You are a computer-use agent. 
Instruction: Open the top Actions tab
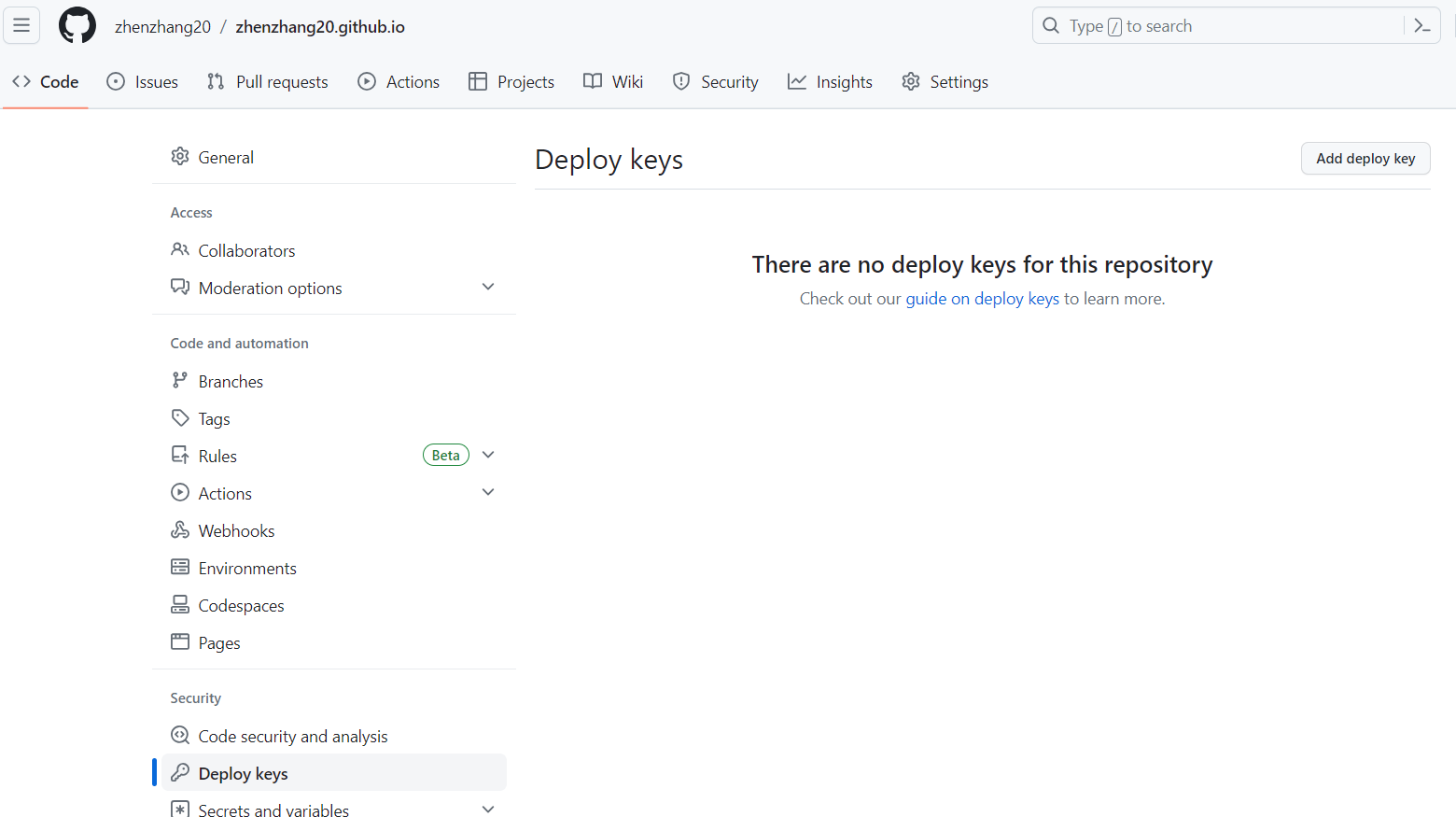pos(399,82)
